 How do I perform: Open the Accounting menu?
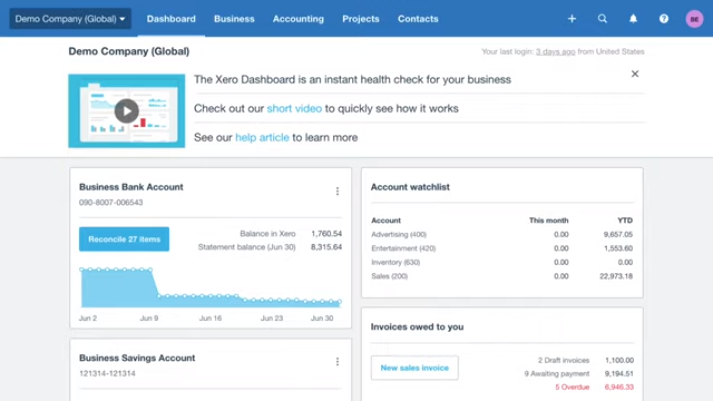[298, 19]
